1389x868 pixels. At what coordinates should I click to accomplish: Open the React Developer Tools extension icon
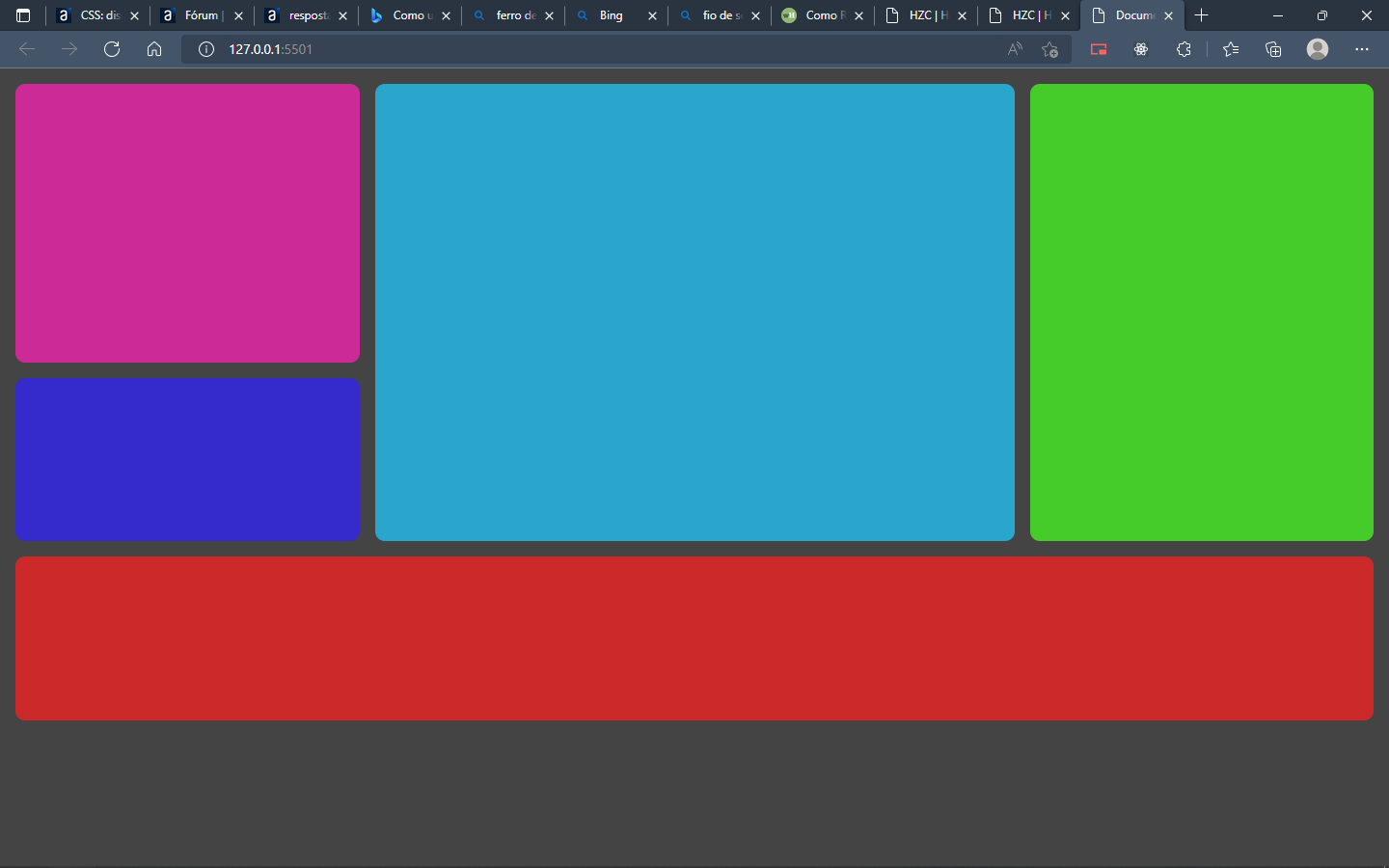(1141, 49)
